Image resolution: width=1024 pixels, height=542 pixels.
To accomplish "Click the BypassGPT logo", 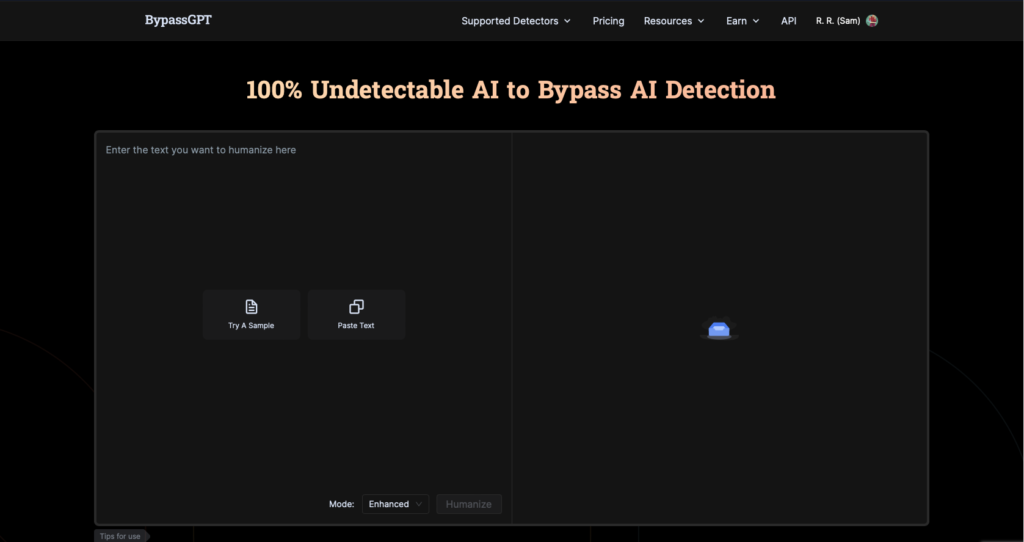I will 178,20.
